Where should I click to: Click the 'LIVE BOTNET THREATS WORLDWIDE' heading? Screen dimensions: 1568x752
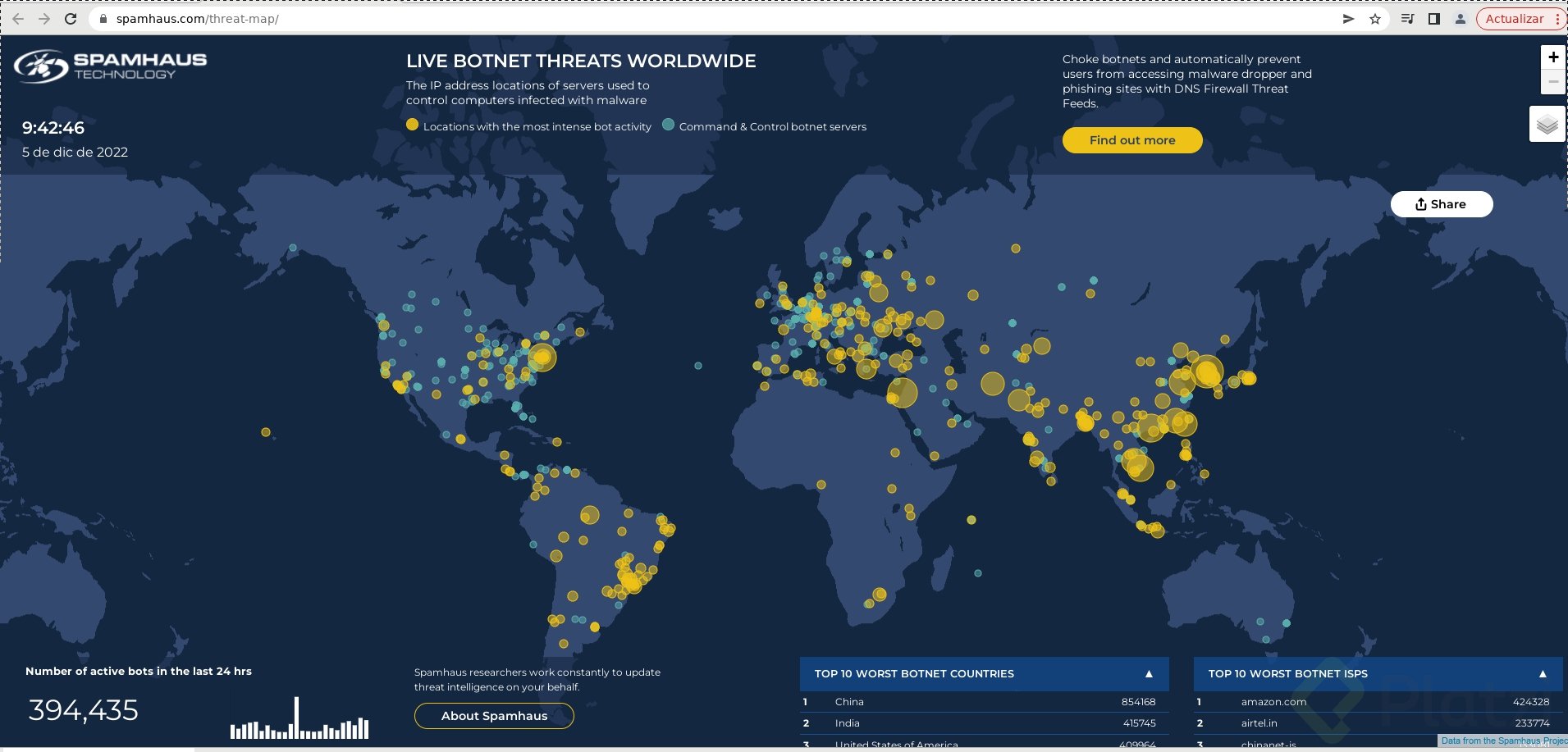pyautogui.click(x=581, y=61)
